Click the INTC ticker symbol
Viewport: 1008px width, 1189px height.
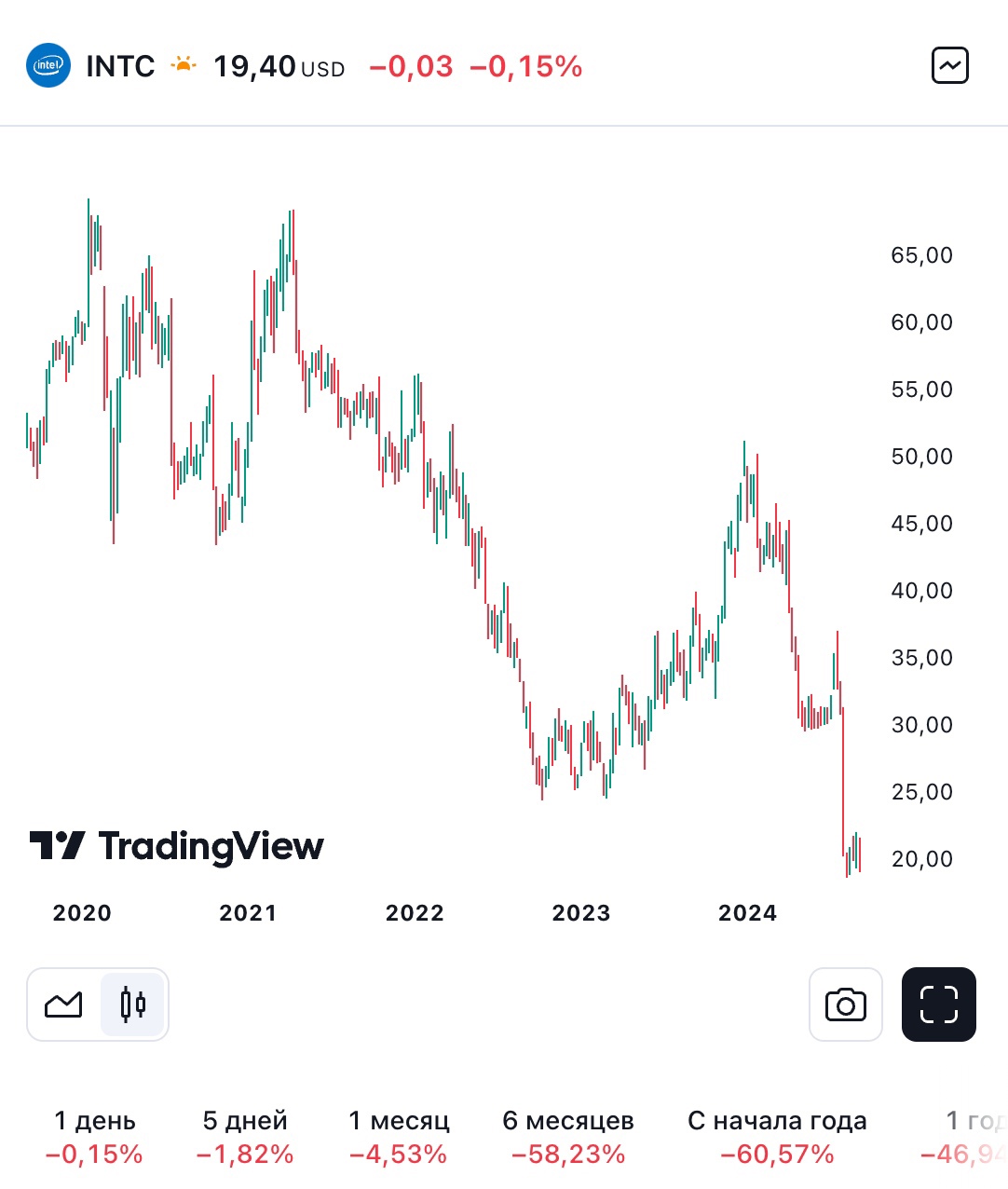120,66
